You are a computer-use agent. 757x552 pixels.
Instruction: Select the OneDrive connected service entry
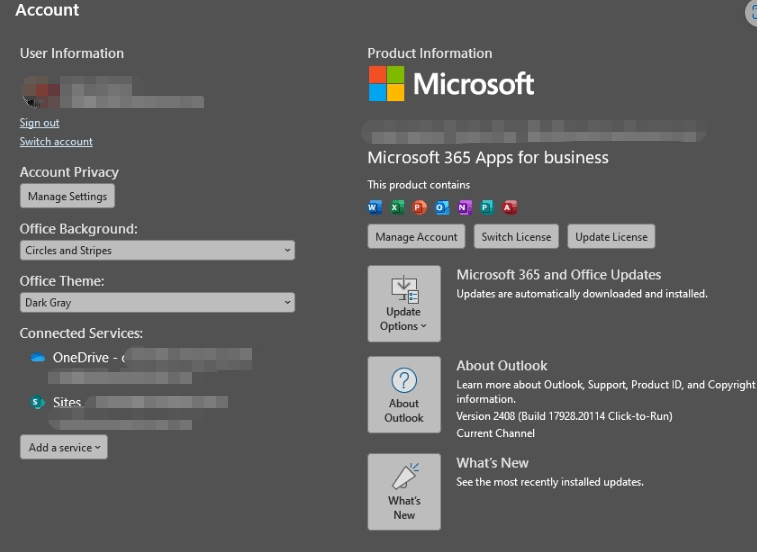[140, 366]
